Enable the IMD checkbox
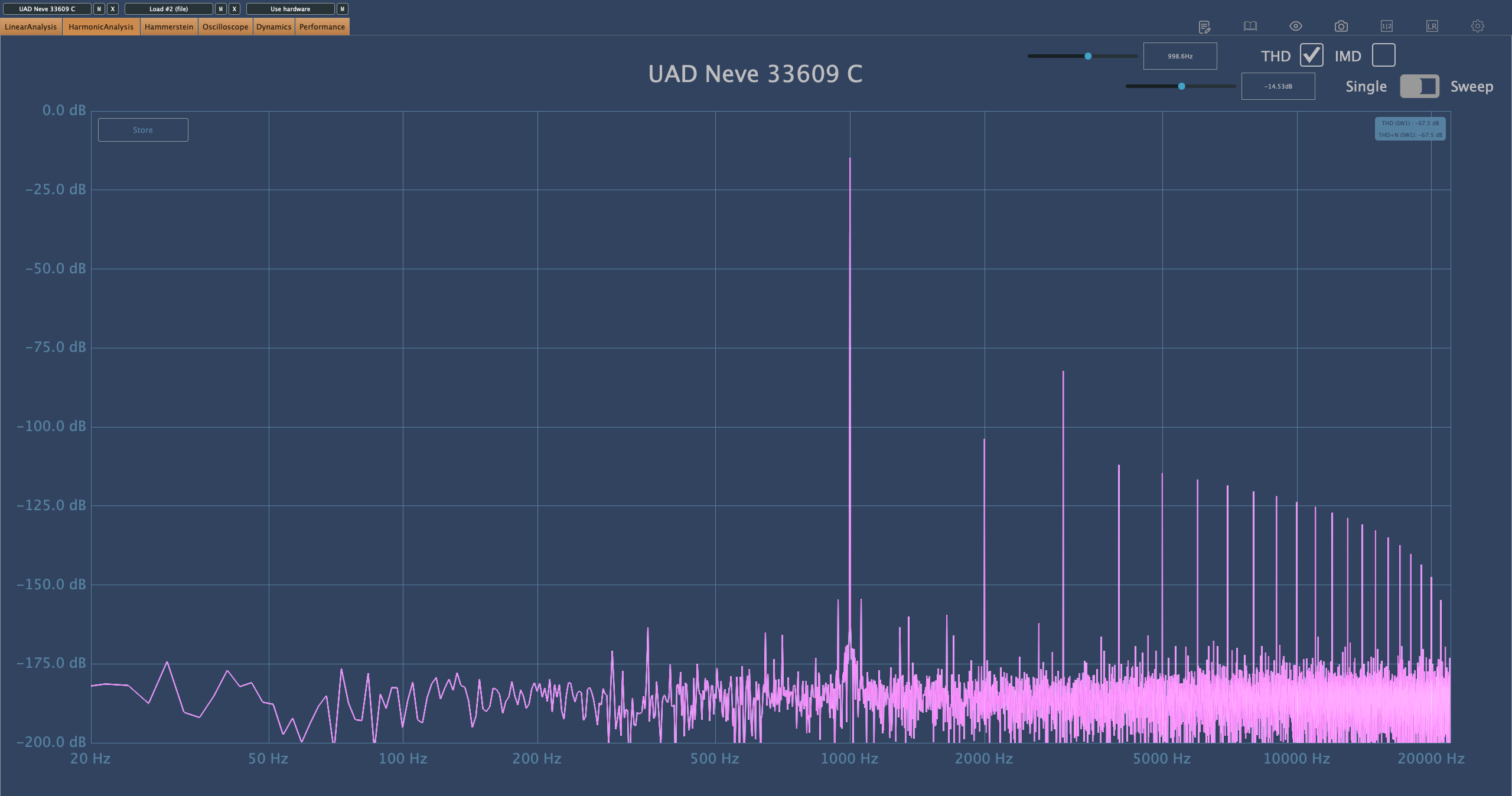This screenshot has width=1512, height=796. (1384, 56)
